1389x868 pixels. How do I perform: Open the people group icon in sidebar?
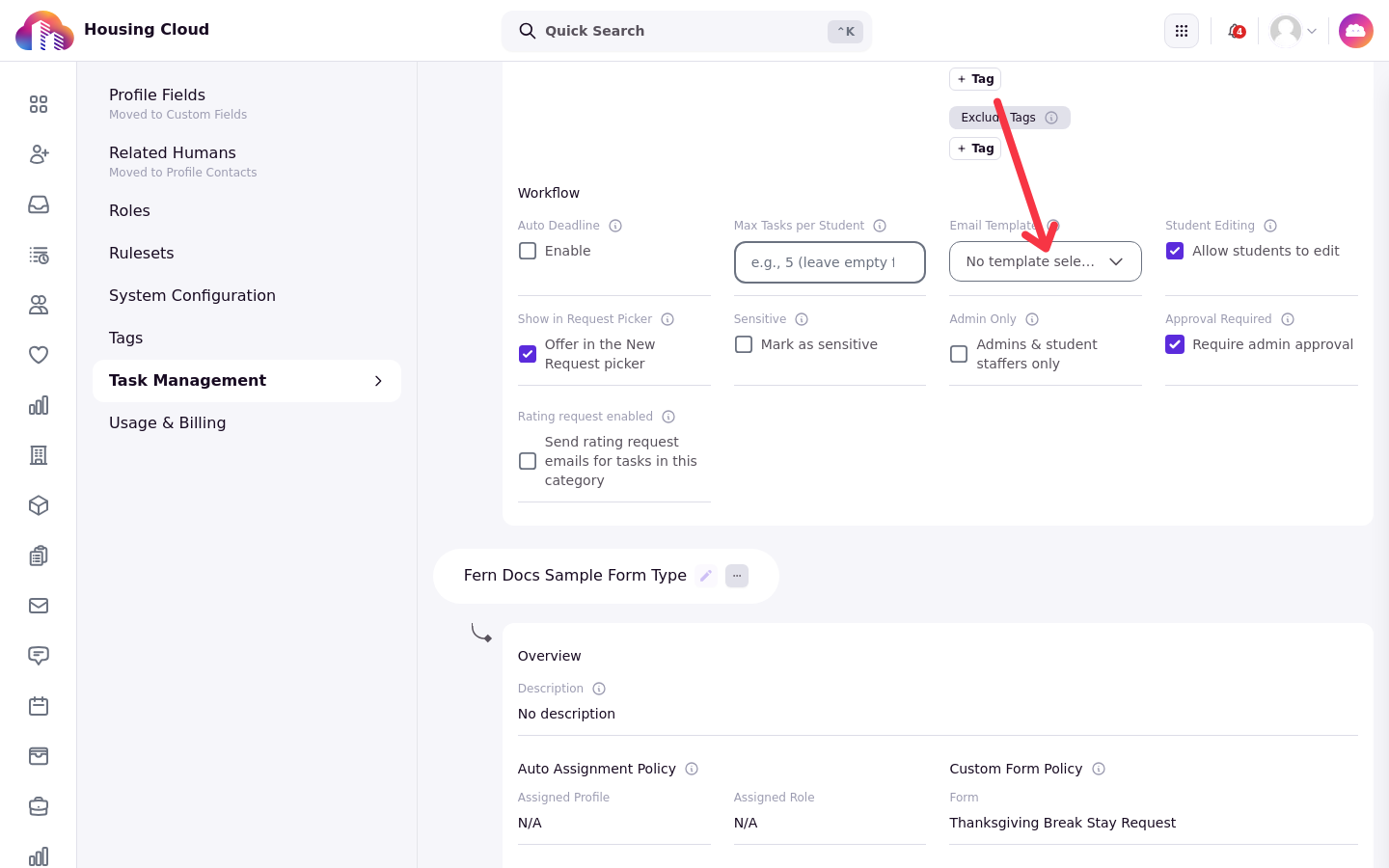(x=39, y=305)
